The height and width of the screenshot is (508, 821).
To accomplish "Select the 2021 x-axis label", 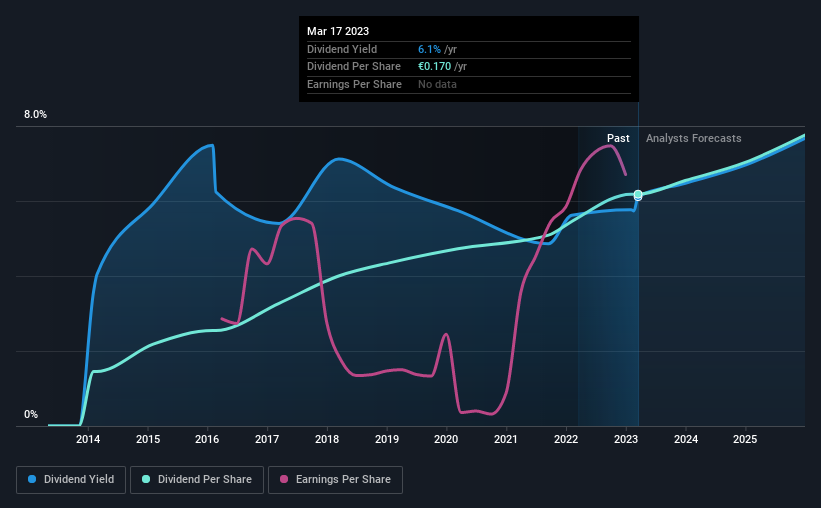I will coord(506,439).
